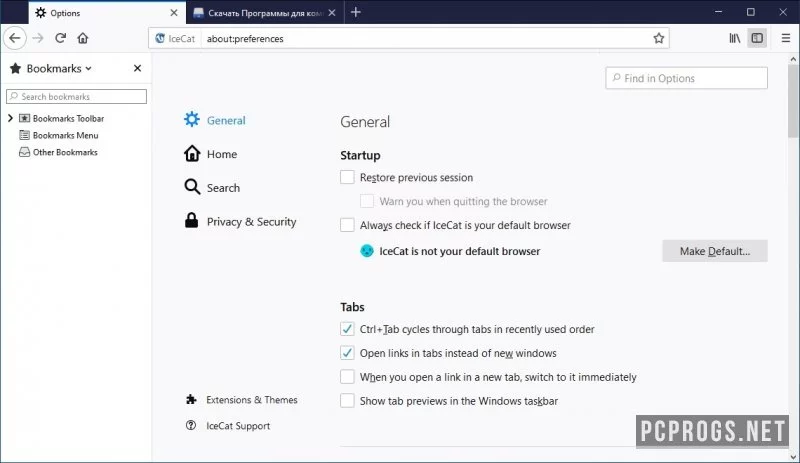
Task: Click IceCat is not your default browser text
Action: (x=460, y=251)
